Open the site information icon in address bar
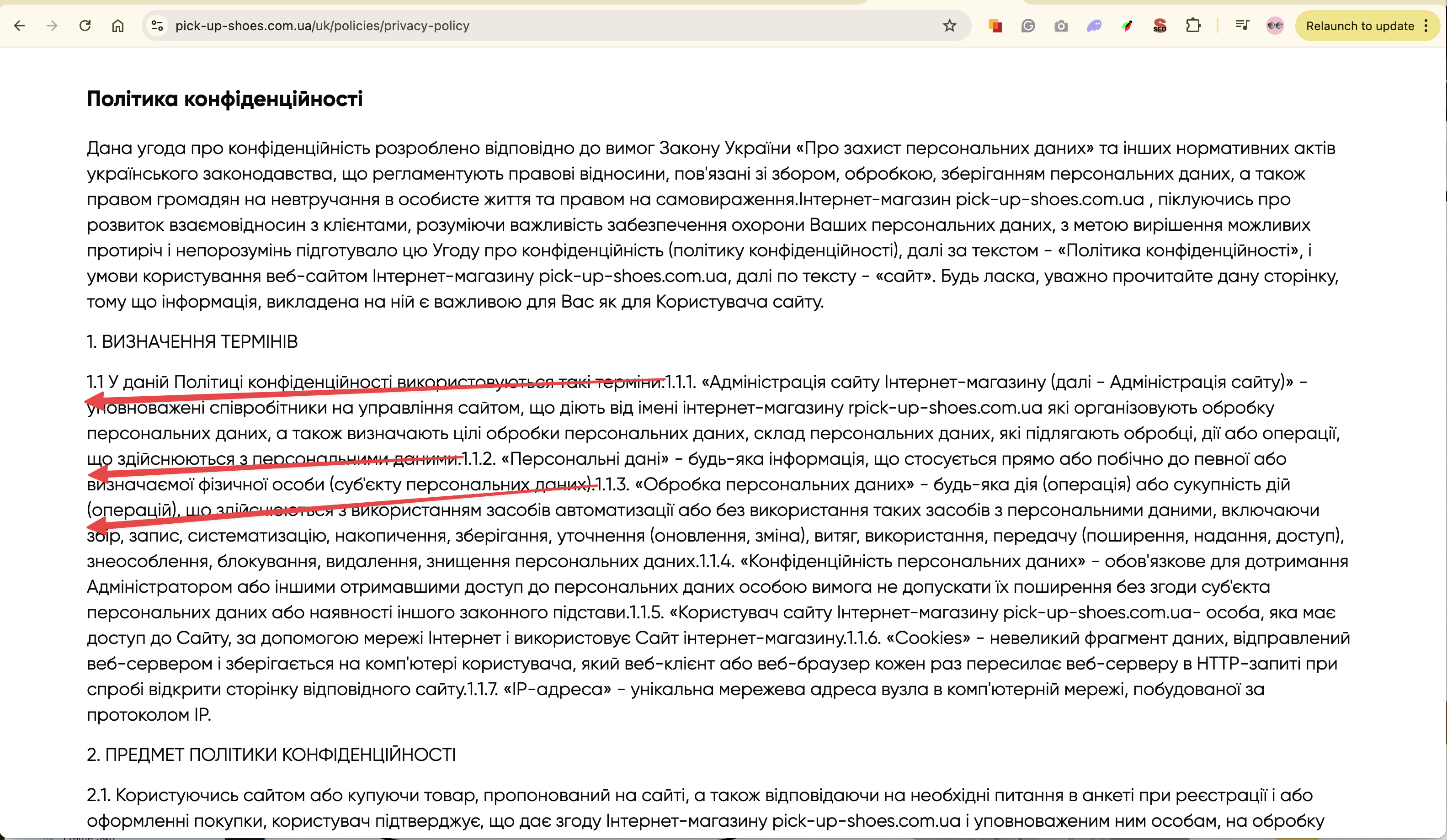1447x840 pixels. tap(157, 26)
